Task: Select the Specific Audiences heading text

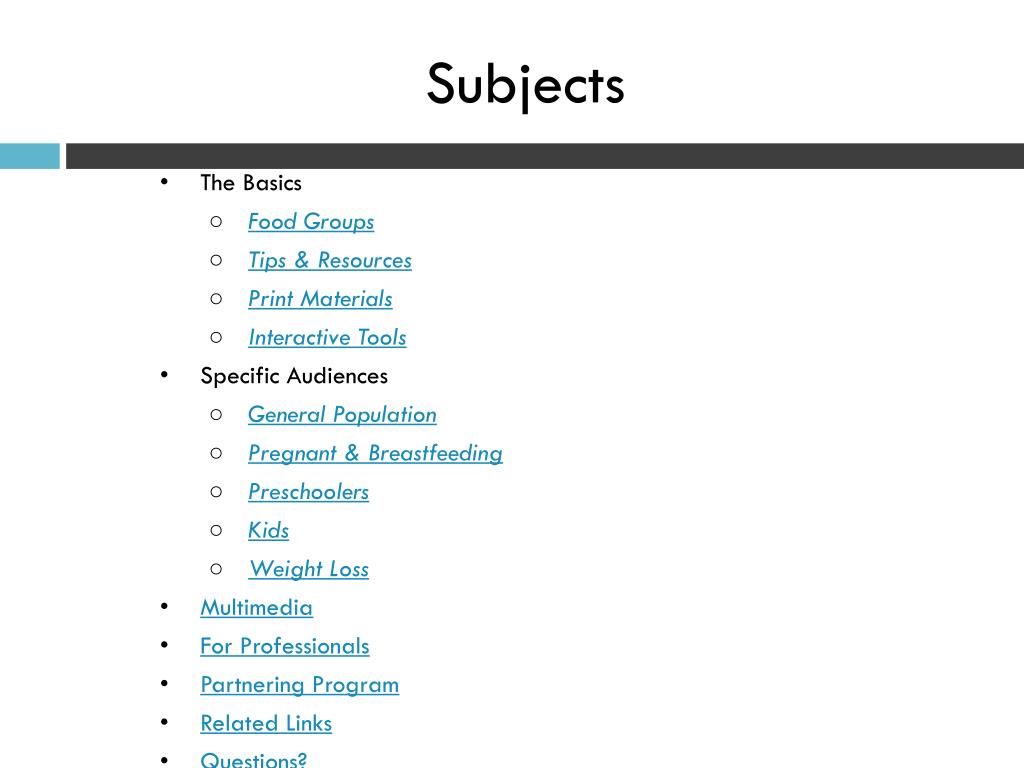Action: (x=294, y=376)
